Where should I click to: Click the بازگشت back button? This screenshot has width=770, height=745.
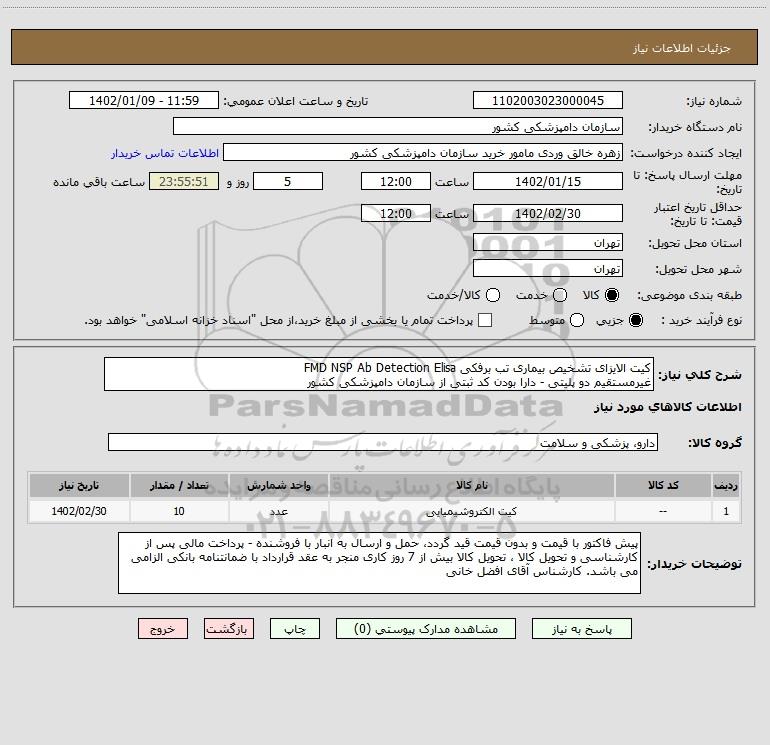[229, 629]
